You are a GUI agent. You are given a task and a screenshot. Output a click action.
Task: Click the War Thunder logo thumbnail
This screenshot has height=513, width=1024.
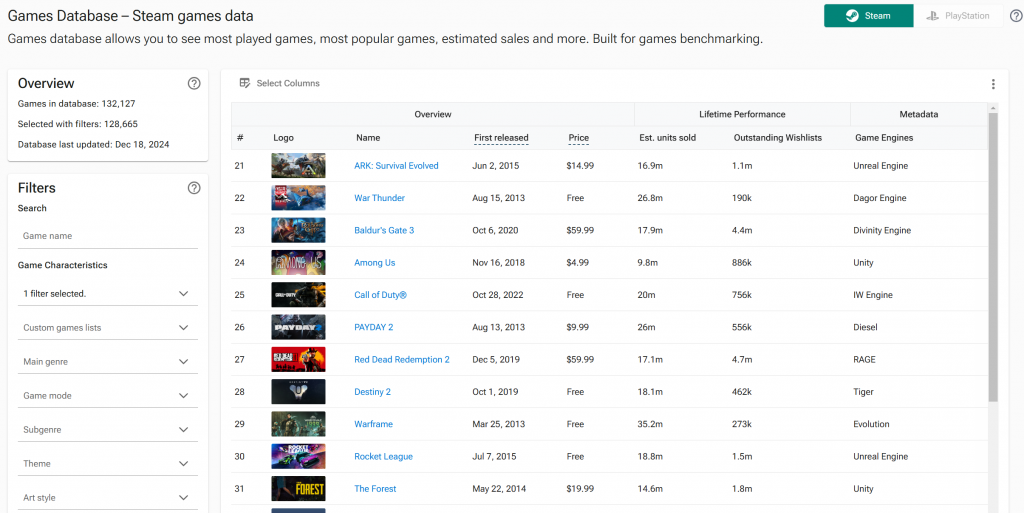(x=298, y=198)
